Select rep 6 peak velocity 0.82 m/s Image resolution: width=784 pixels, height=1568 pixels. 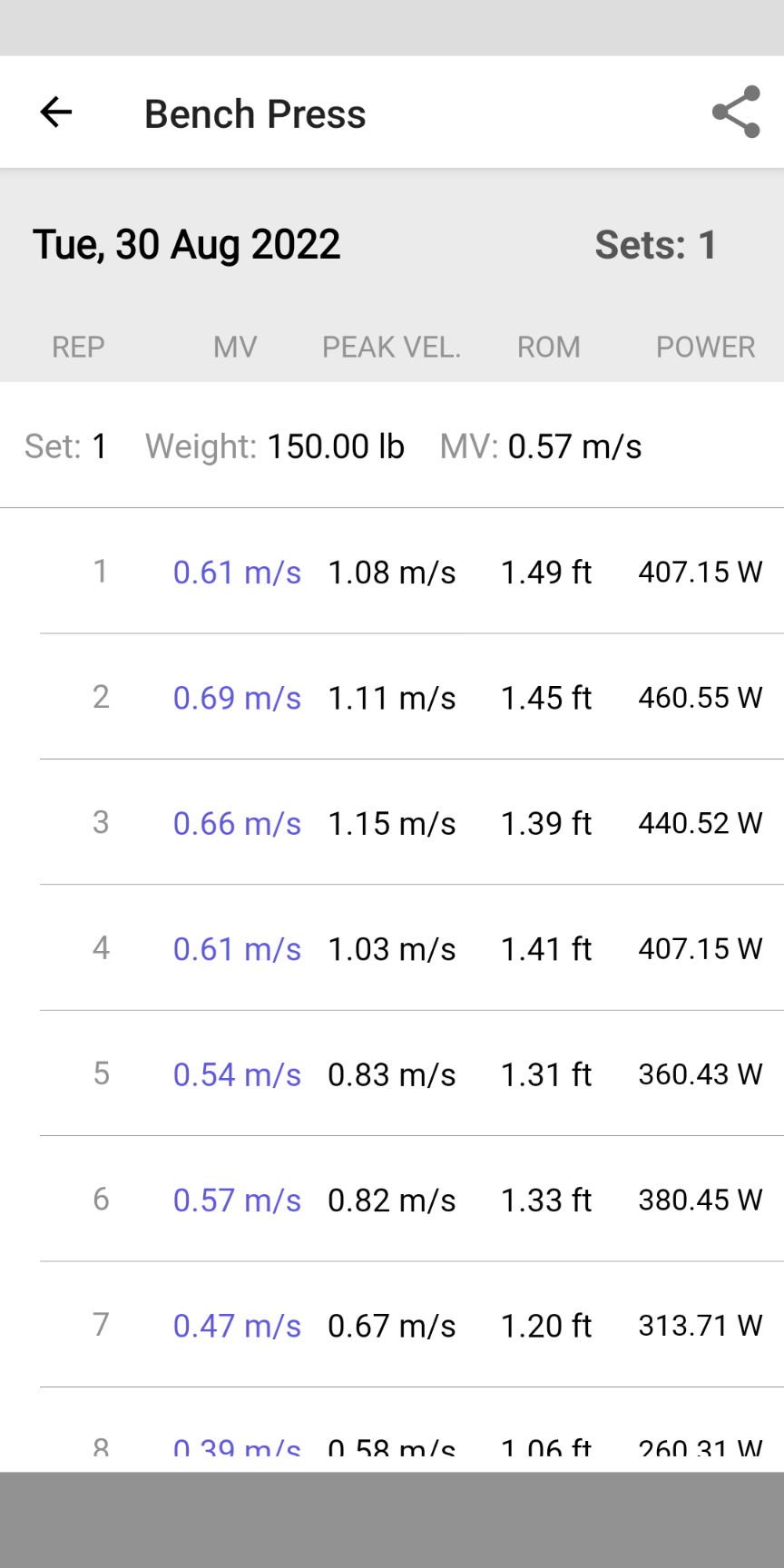tap(391, 1200)
